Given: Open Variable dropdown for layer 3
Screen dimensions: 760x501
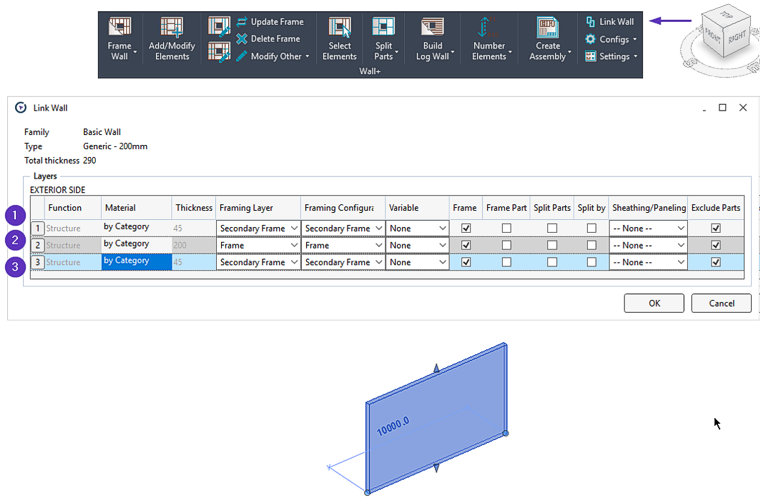Looking at the screenshot, I should (x=417, y=262).
